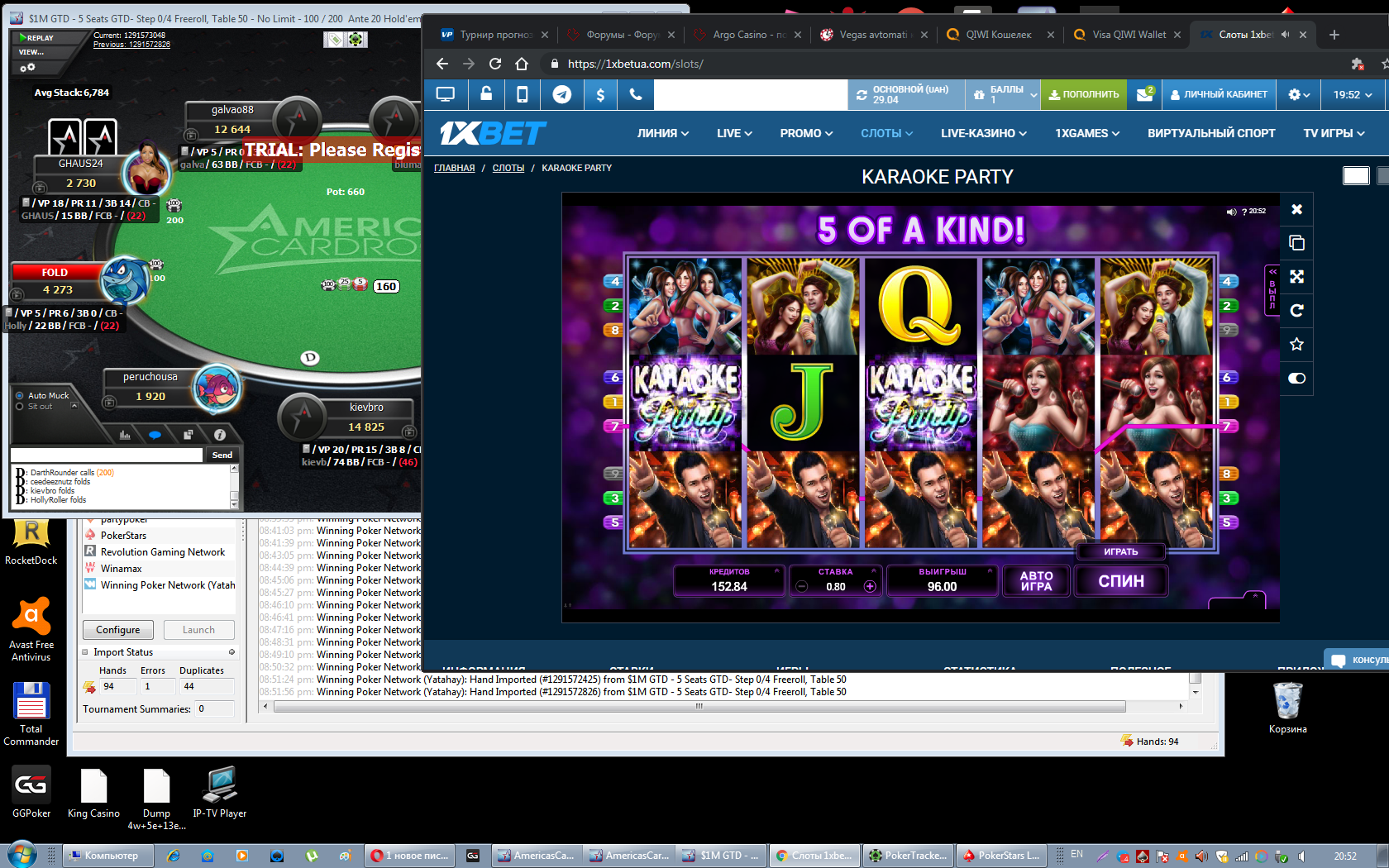Screen dimensions: 1389x868
Task: Expand the PROMO menu
Action: click(x=806, y=133)
